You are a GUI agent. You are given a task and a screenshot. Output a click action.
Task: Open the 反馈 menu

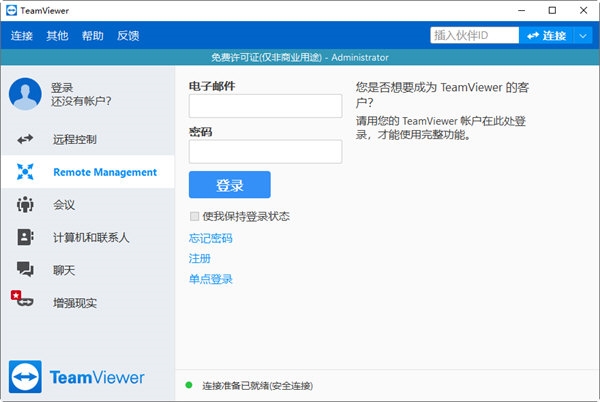(x=128, y=36)
